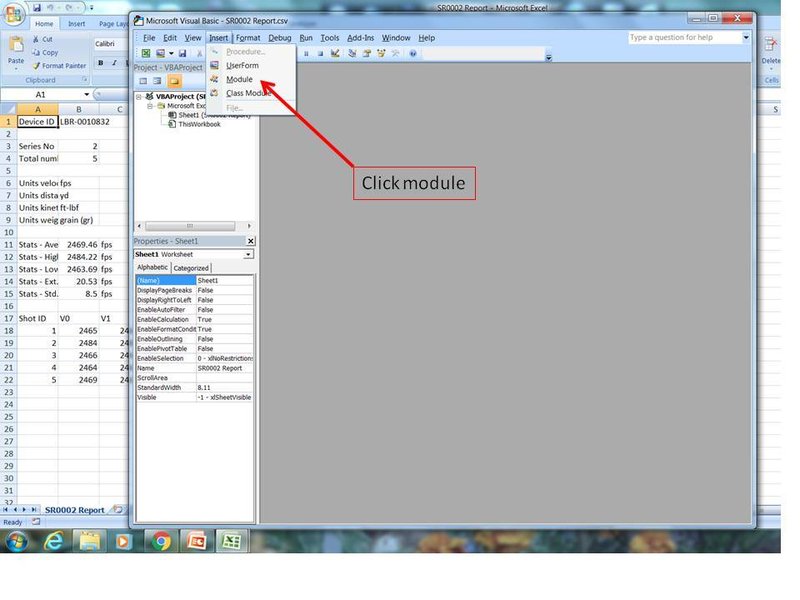
Task: Click 'Type a question for help' box
Action: tap(685, 37)
